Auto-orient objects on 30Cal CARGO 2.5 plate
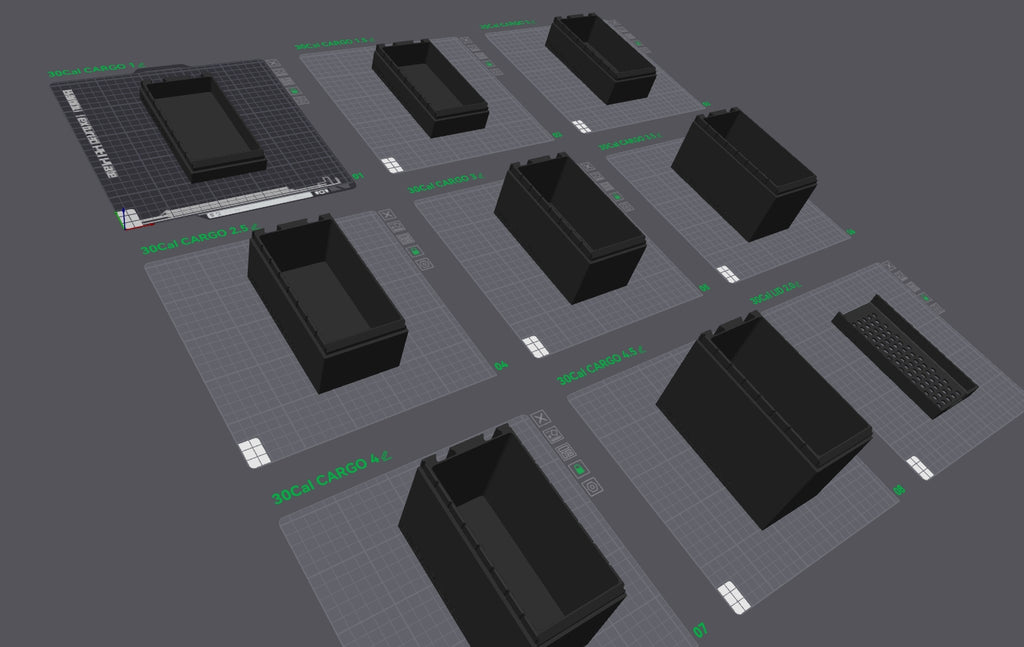1024x647 pixels. click(x=397, y=227)
